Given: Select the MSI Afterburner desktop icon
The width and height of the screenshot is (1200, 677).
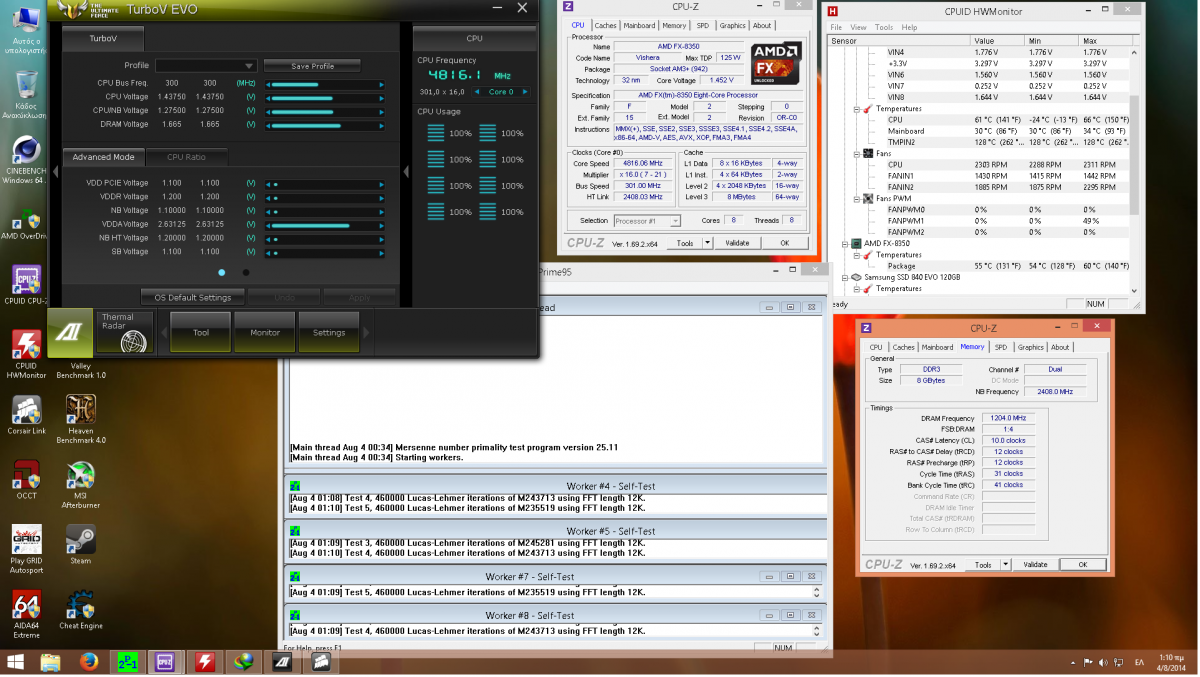Looking at the screenshot, I should (x=81, y=484).
